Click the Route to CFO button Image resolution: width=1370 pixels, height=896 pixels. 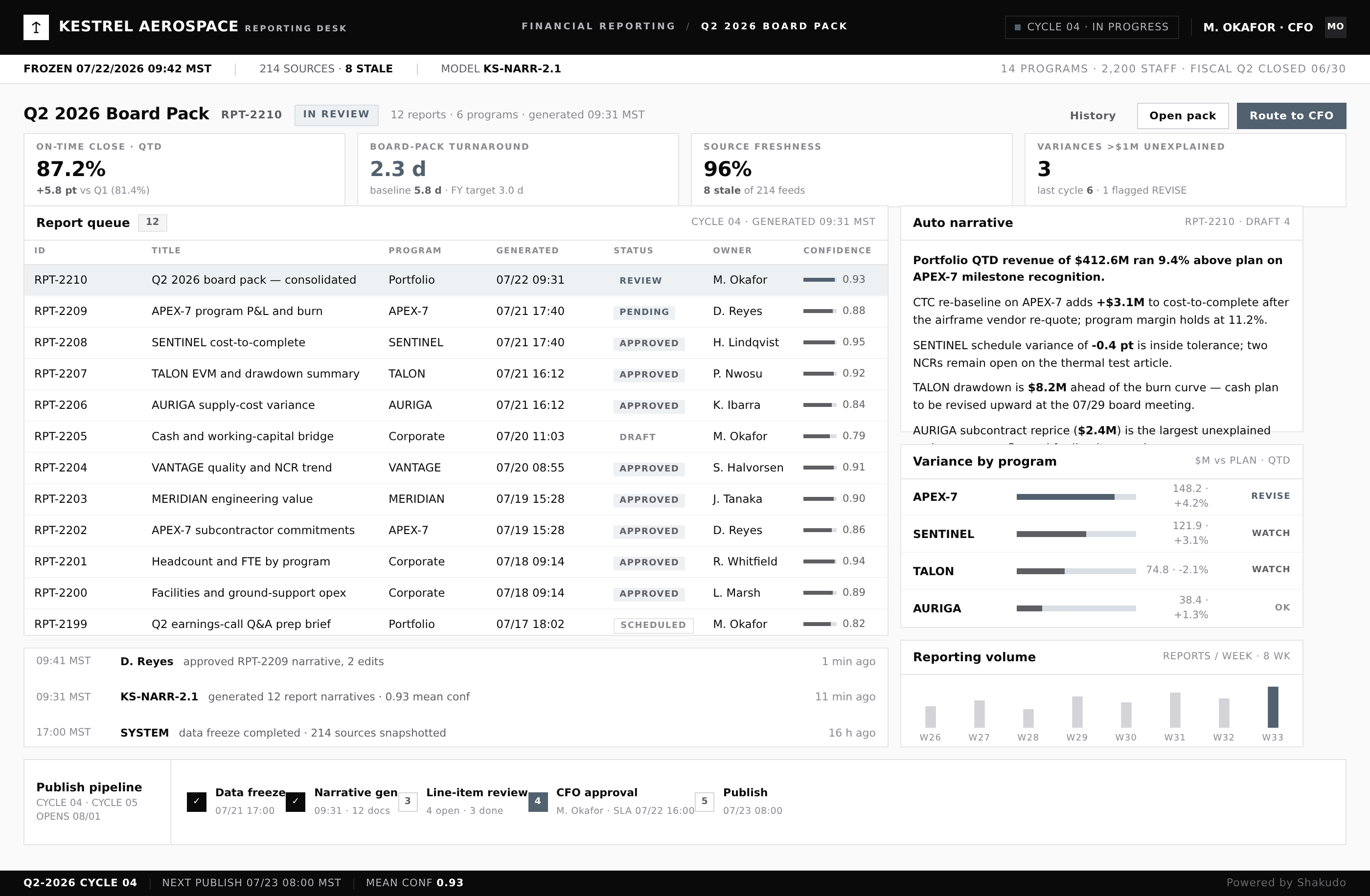pos(1291,116)
